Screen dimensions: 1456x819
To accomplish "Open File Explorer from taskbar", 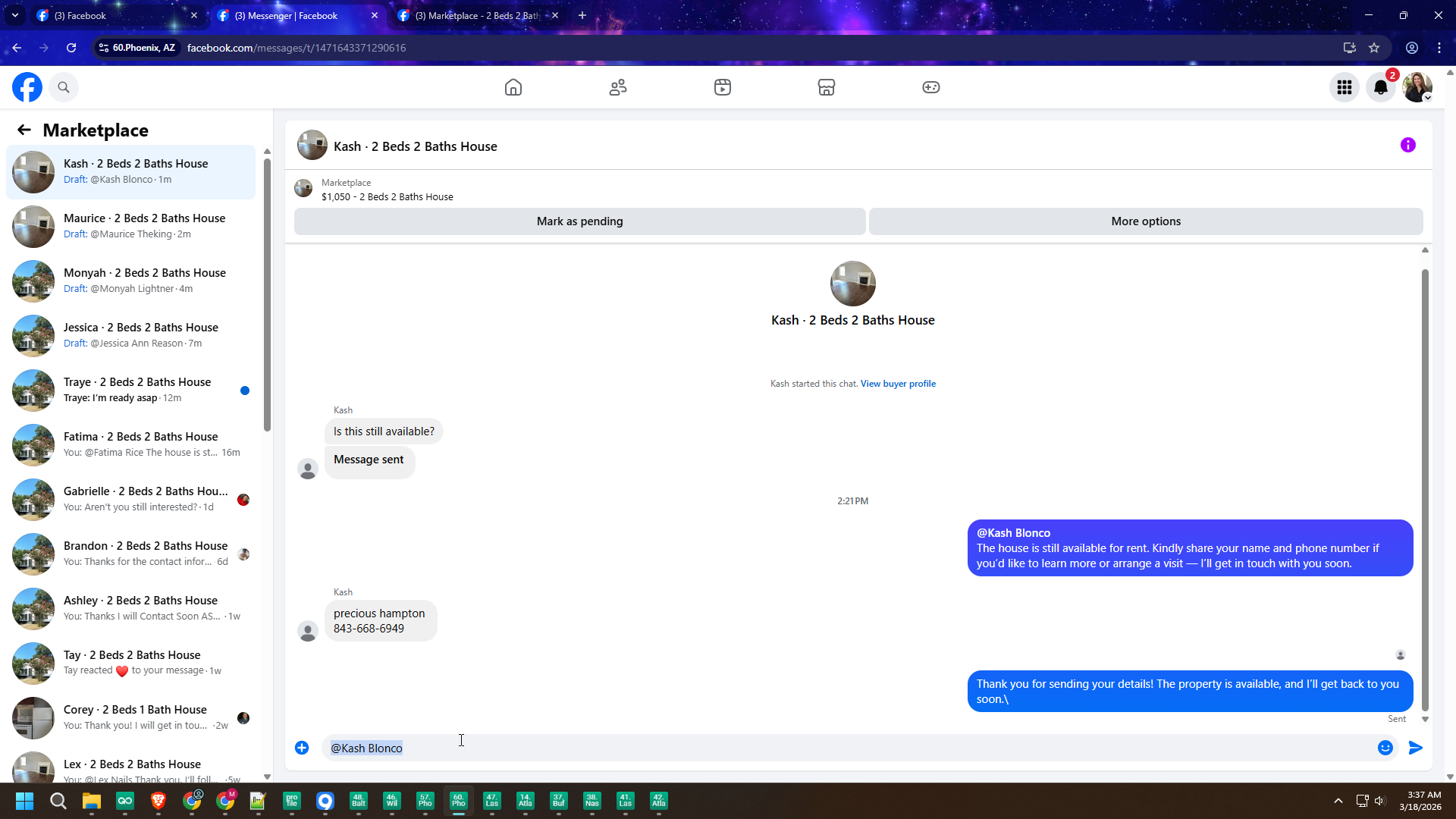I will 92,801.
